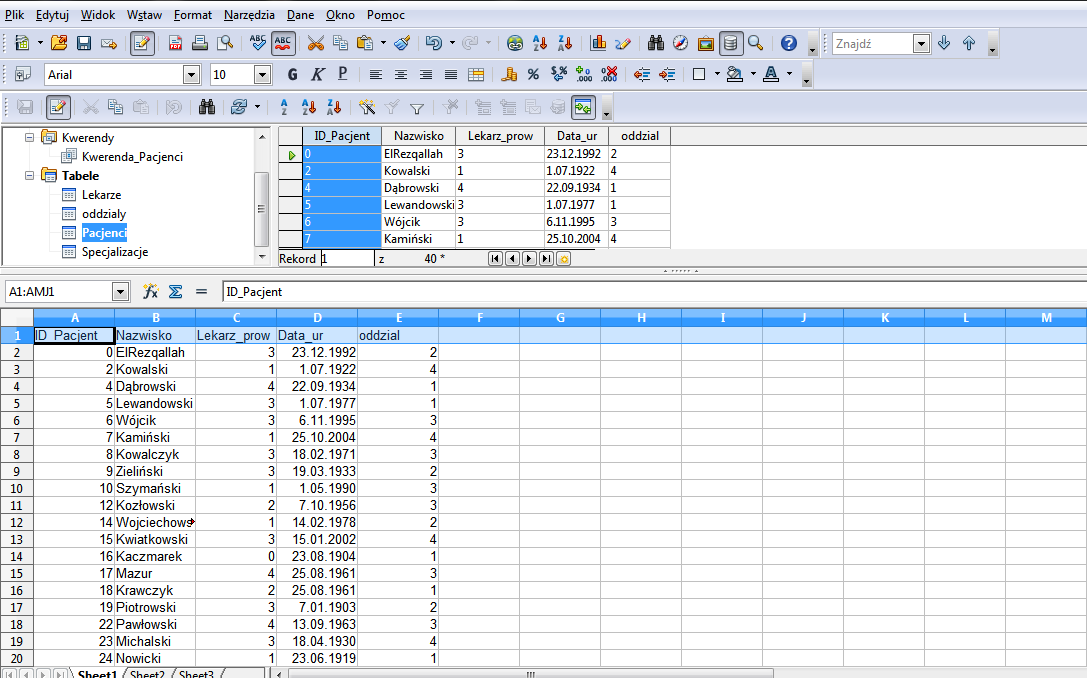Toggle center horizontal alignment
The width and height of the screenshot is (1087, 678).
[x=401, y=74]
